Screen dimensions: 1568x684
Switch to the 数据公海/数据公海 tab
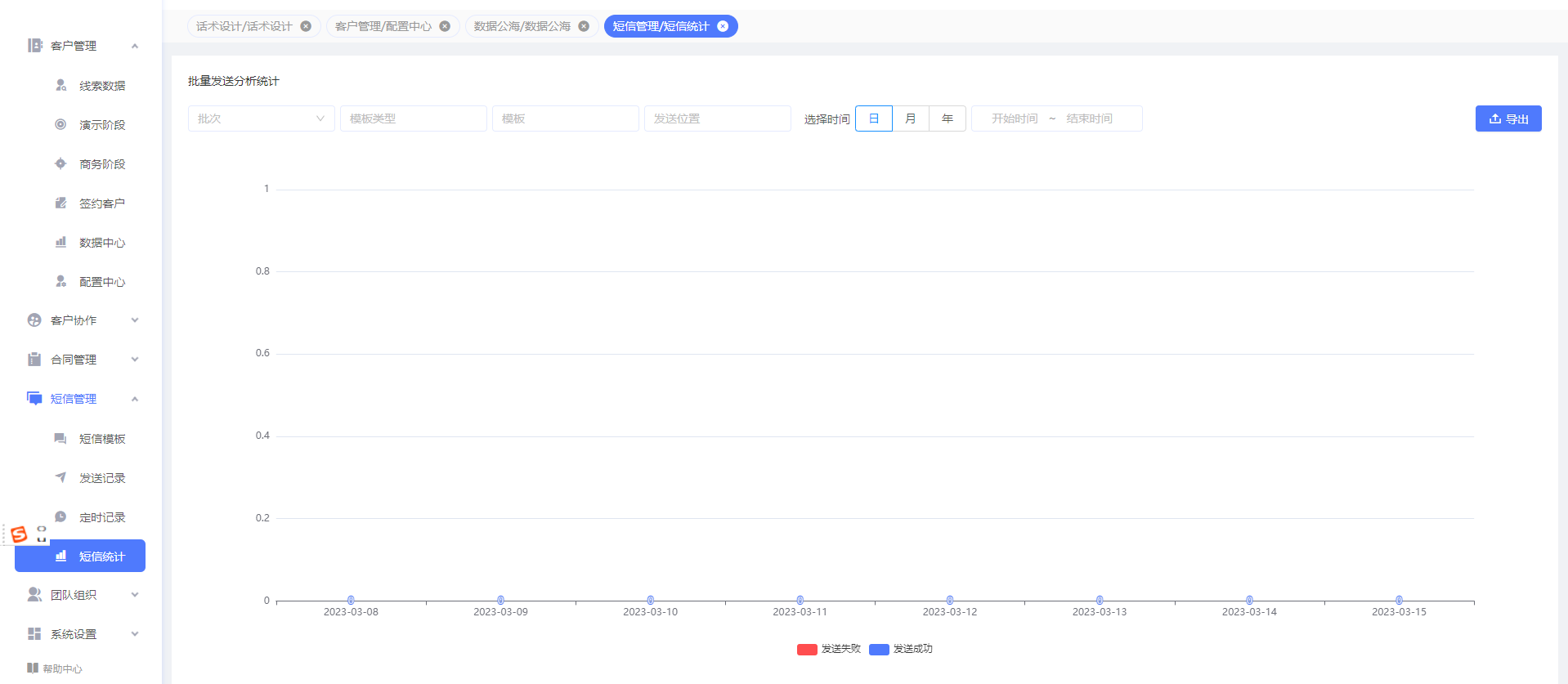522,26
